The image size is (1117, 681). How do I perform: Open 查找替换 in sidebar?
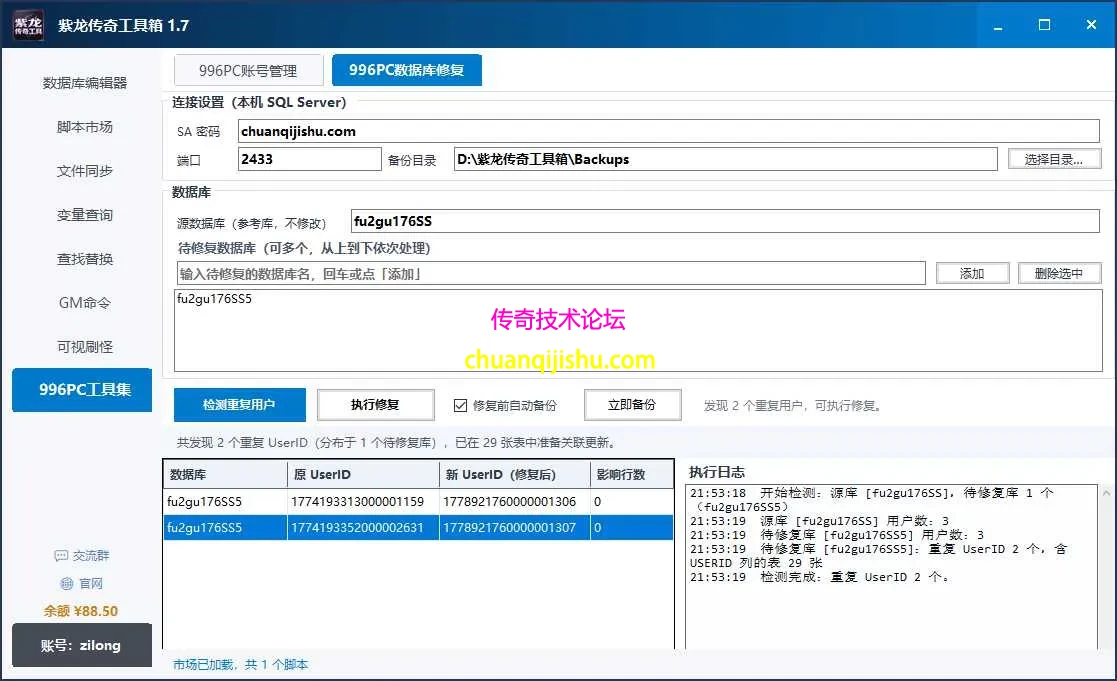pos(85,259)
